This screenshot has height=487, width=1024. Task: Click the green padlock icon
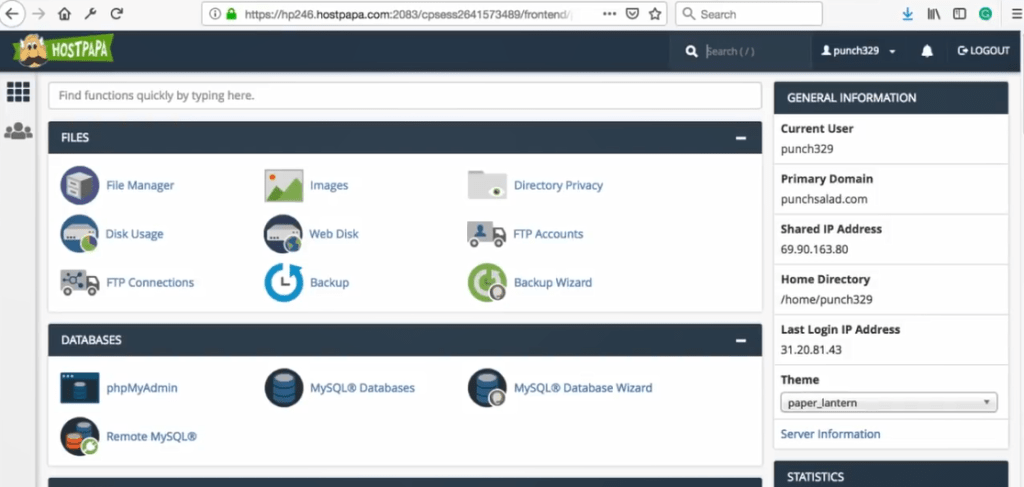pos(231,14)
